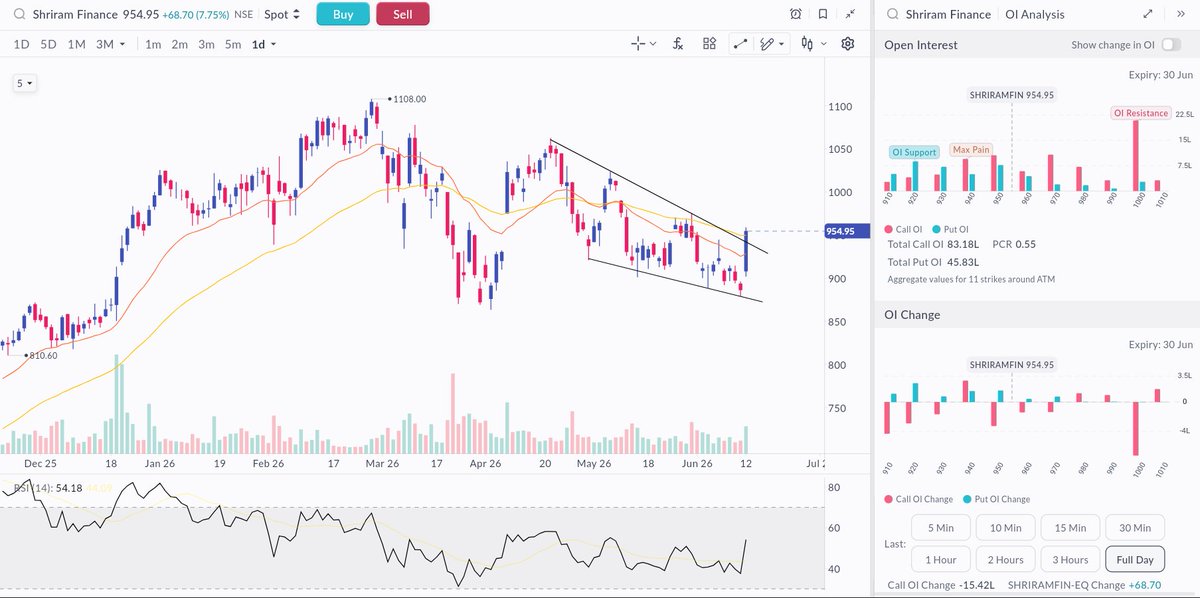The height and width of the screenshot is (598, 1200).
Task: Collapse the chart with shrink arrows icon
Action: click(x=850, y=14)
